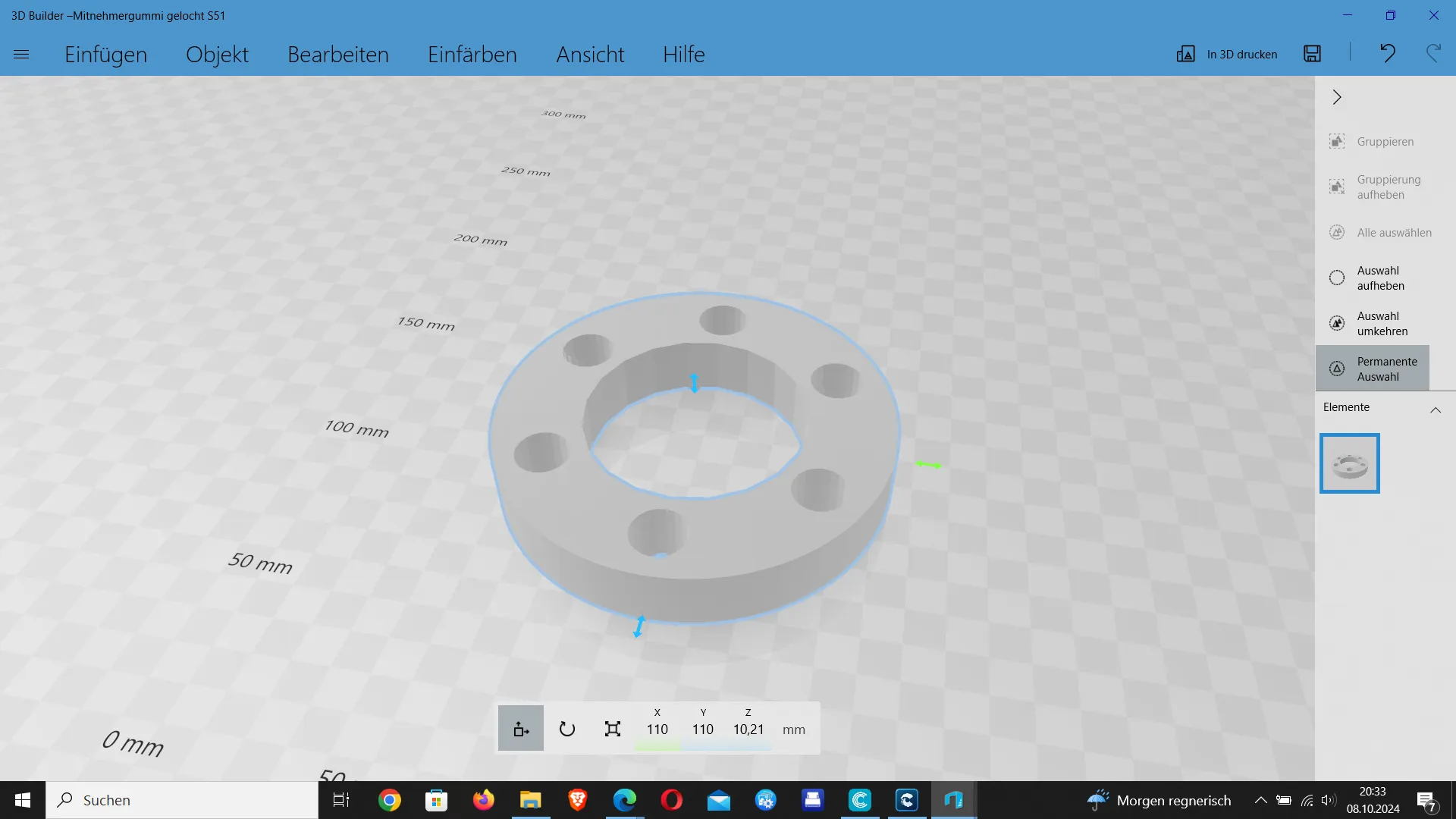The width and height of the screenshot is (1456, 819).
Task: Activate the Rotate tool icon
Action: [x=566, y=729]
